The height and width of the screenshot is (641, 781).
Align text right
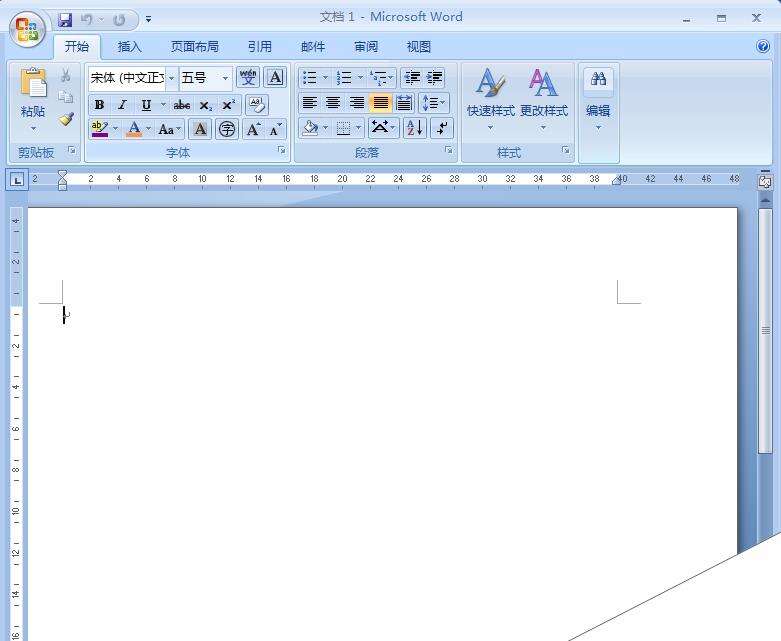click(356, 103)
